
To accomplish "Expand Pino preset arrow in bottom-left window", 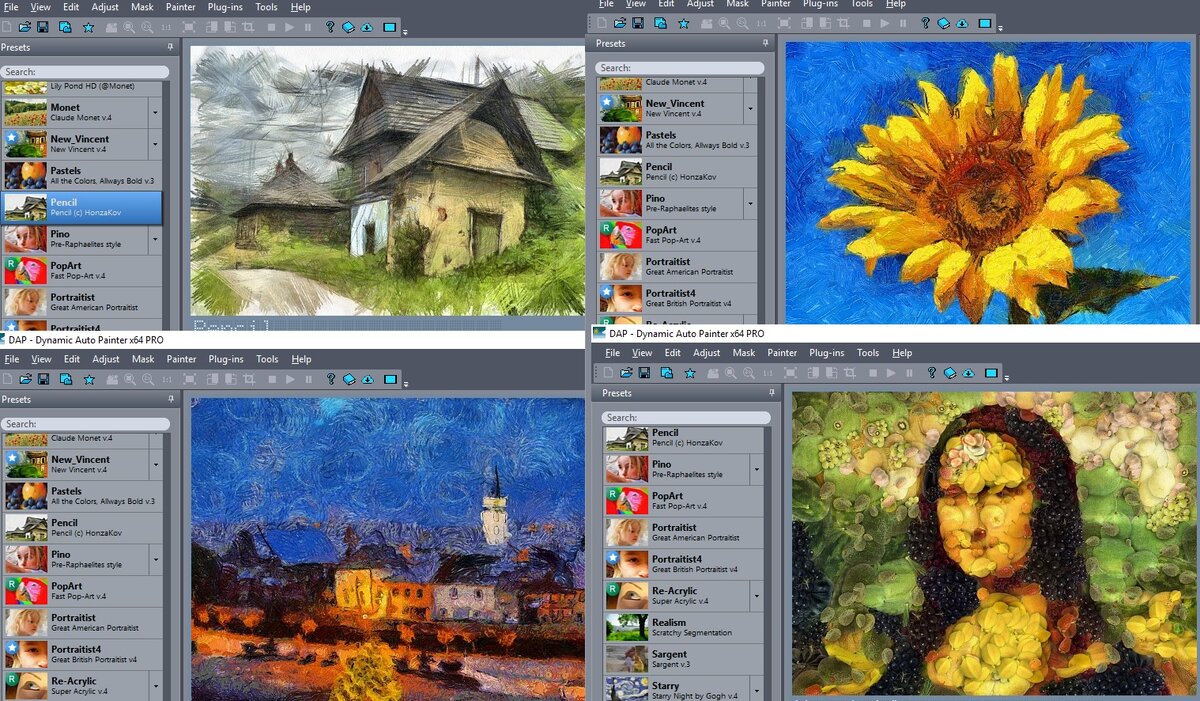I will click(x=155, y=560).
